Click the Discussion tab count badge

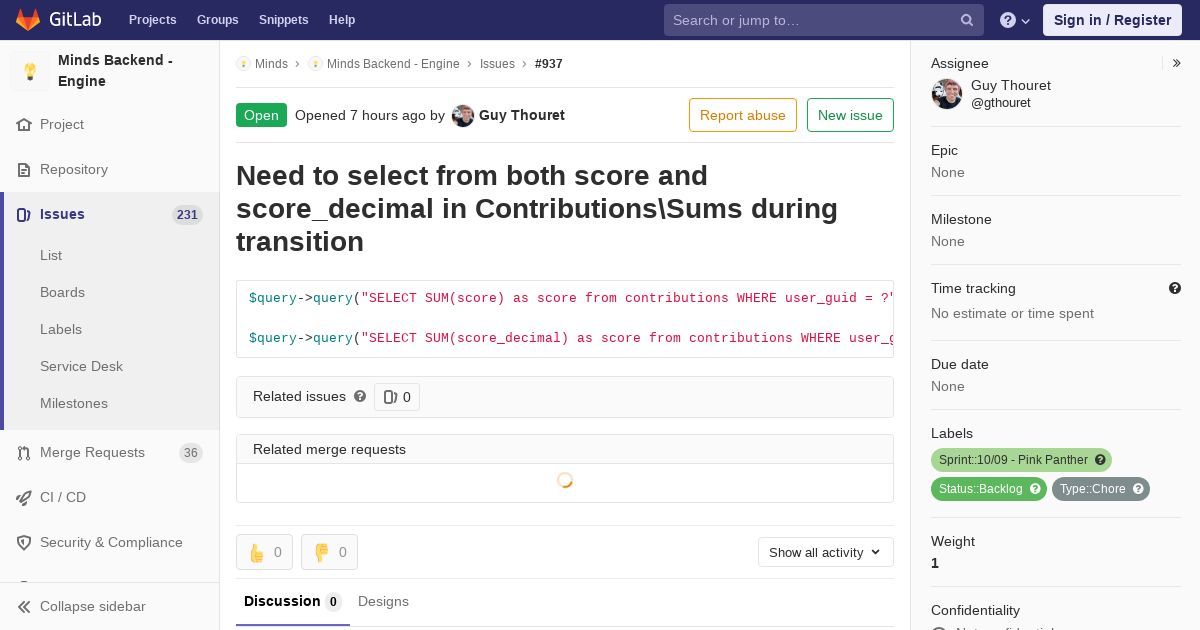334,602
